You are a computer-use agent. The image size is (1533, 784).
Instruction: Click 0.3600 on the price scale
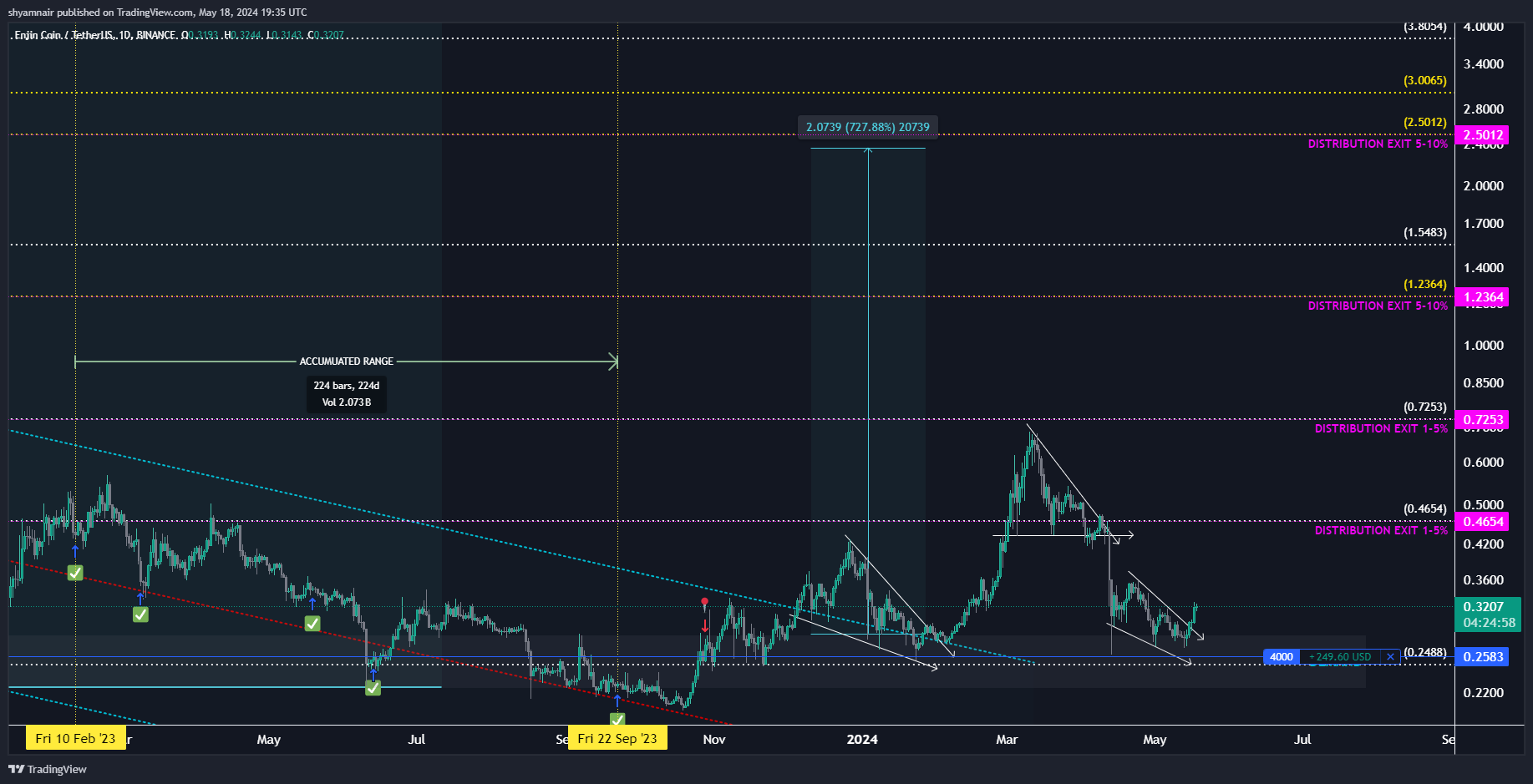pos(1483,580)
